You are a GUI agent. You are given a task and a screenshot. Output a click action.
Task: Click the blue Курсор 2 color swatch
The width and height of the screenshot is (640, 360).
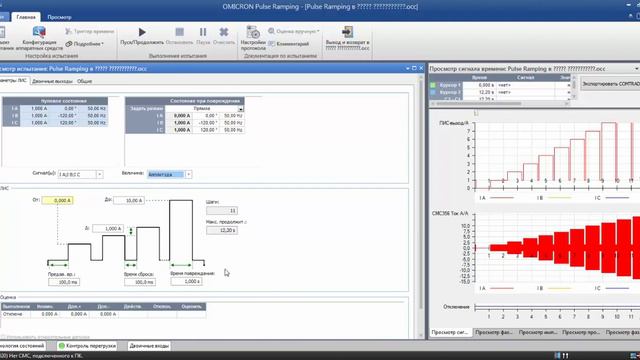pos(433,92)
